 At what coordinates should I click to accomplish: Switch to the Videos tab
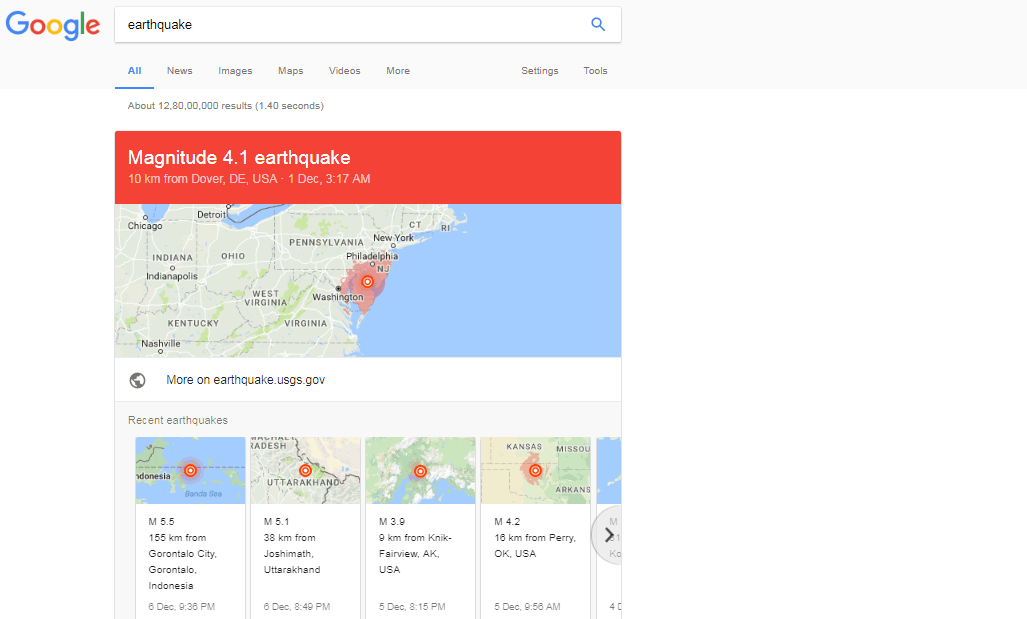345,71
